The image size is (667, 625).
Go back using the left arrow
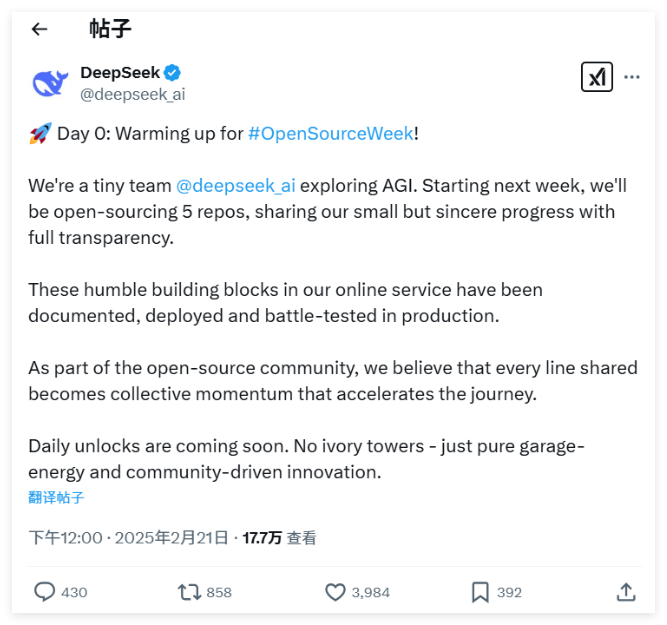(x=39, y=29)
